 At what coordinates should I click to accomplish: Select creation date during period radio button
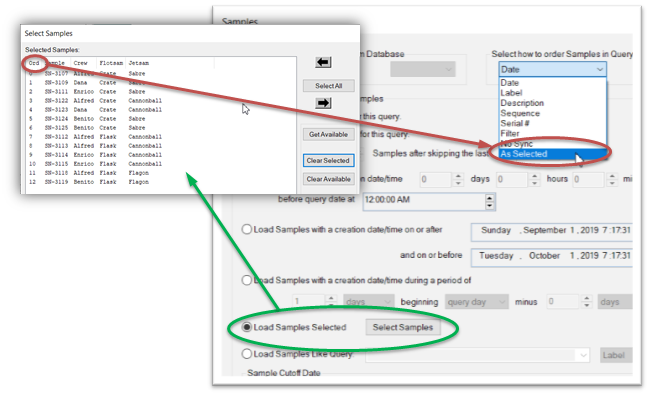247,280
